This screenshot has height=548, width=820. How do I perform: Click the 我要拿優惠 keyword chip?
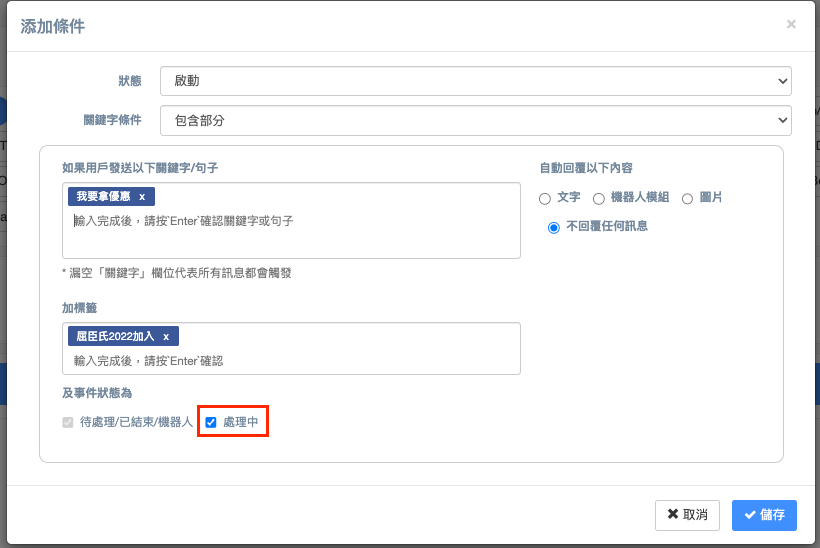[103, 197]
